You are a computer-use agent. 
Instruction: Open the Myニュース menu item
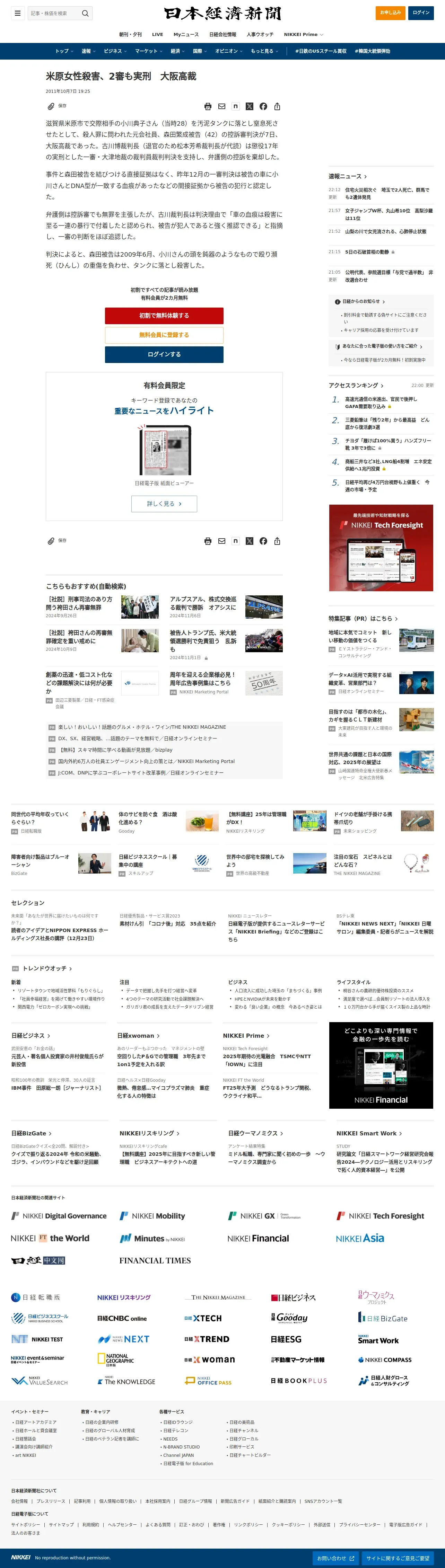186,35
